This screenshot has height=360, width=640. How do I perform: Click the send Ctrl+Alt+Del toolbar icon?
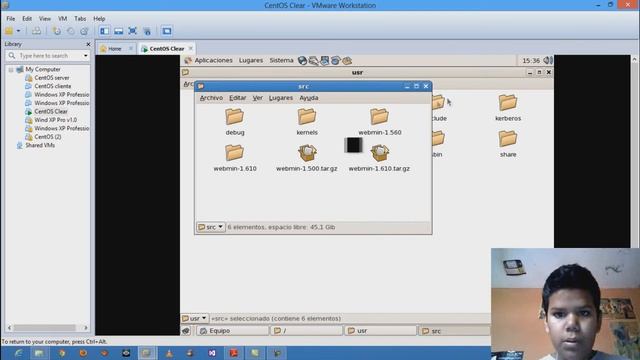pos(36,31)
